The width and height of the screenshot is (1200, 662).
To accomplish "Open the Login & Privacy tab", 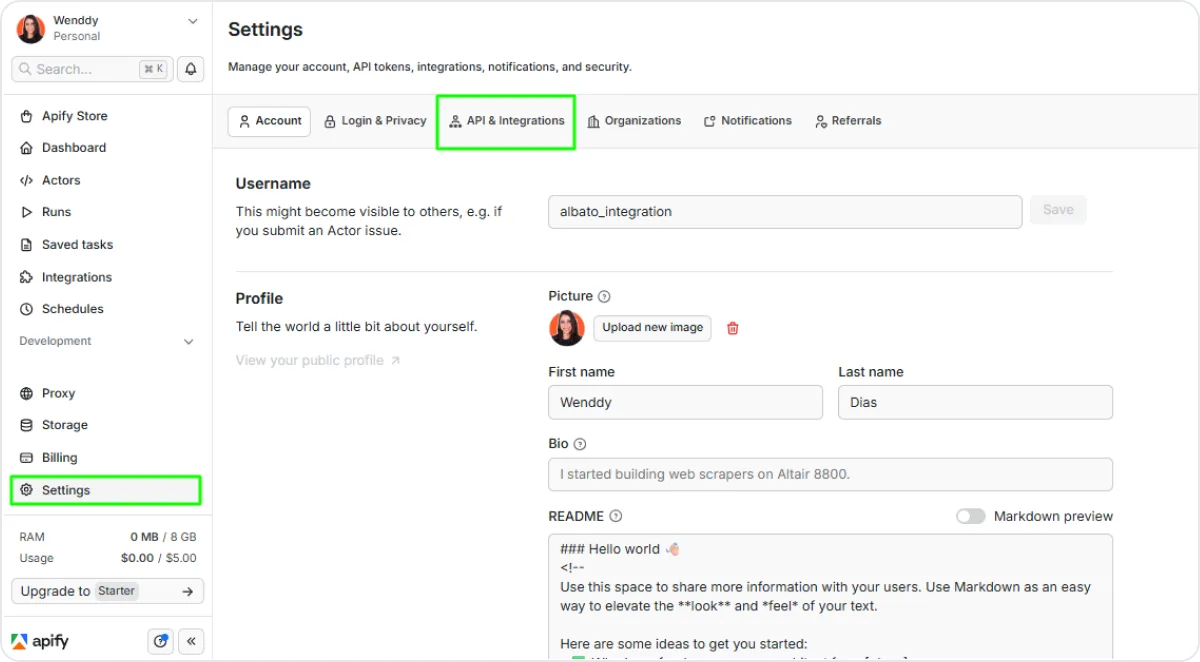I will [x=375, y=121].
